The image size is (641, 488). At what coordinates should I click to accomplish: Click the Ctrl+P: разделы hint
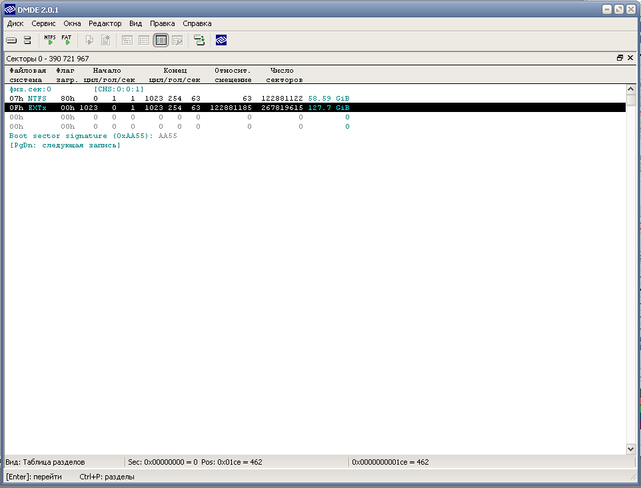point(107,477)
